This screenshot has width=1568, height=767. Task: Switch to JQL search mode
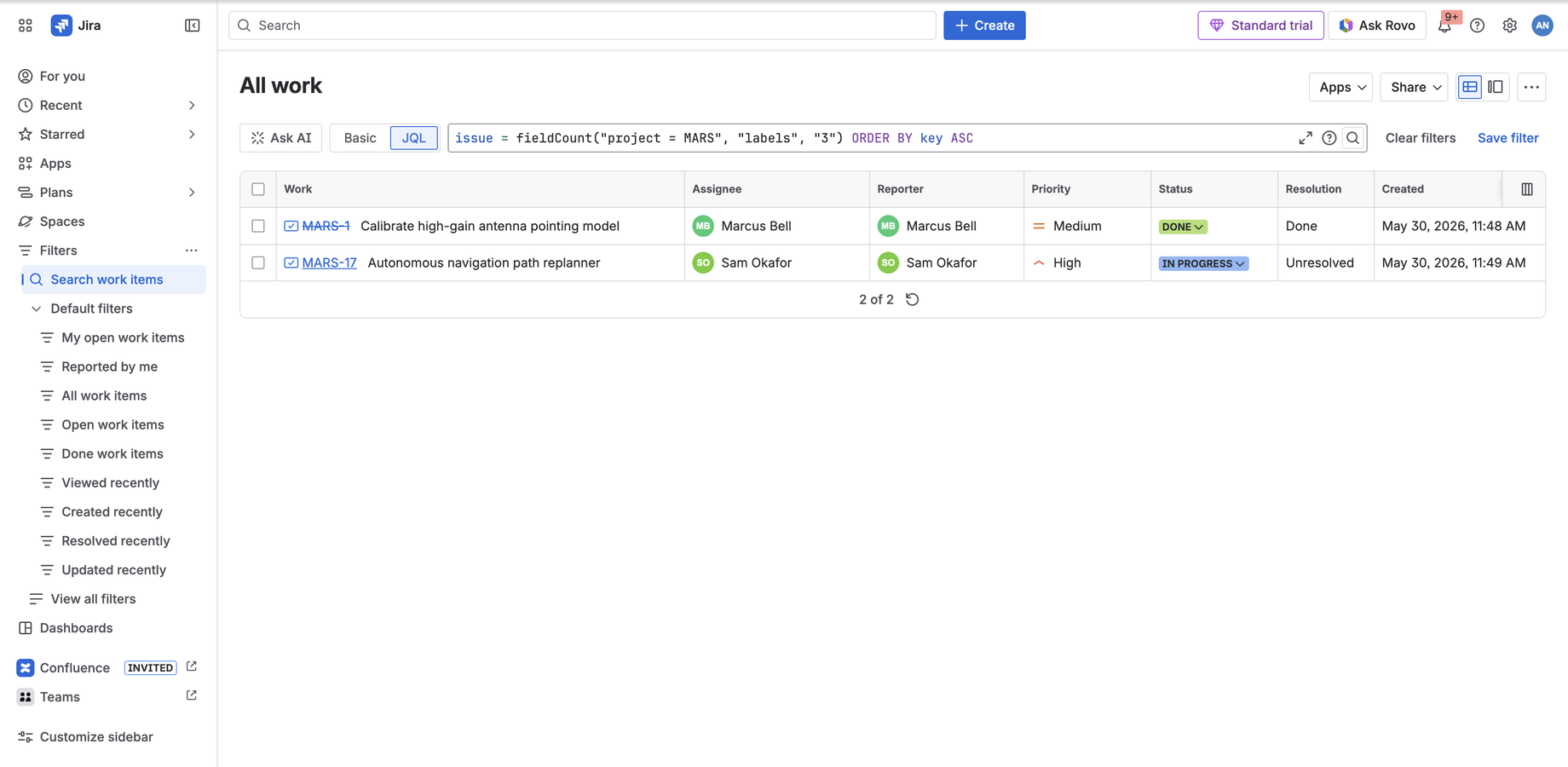pos(414,138)
